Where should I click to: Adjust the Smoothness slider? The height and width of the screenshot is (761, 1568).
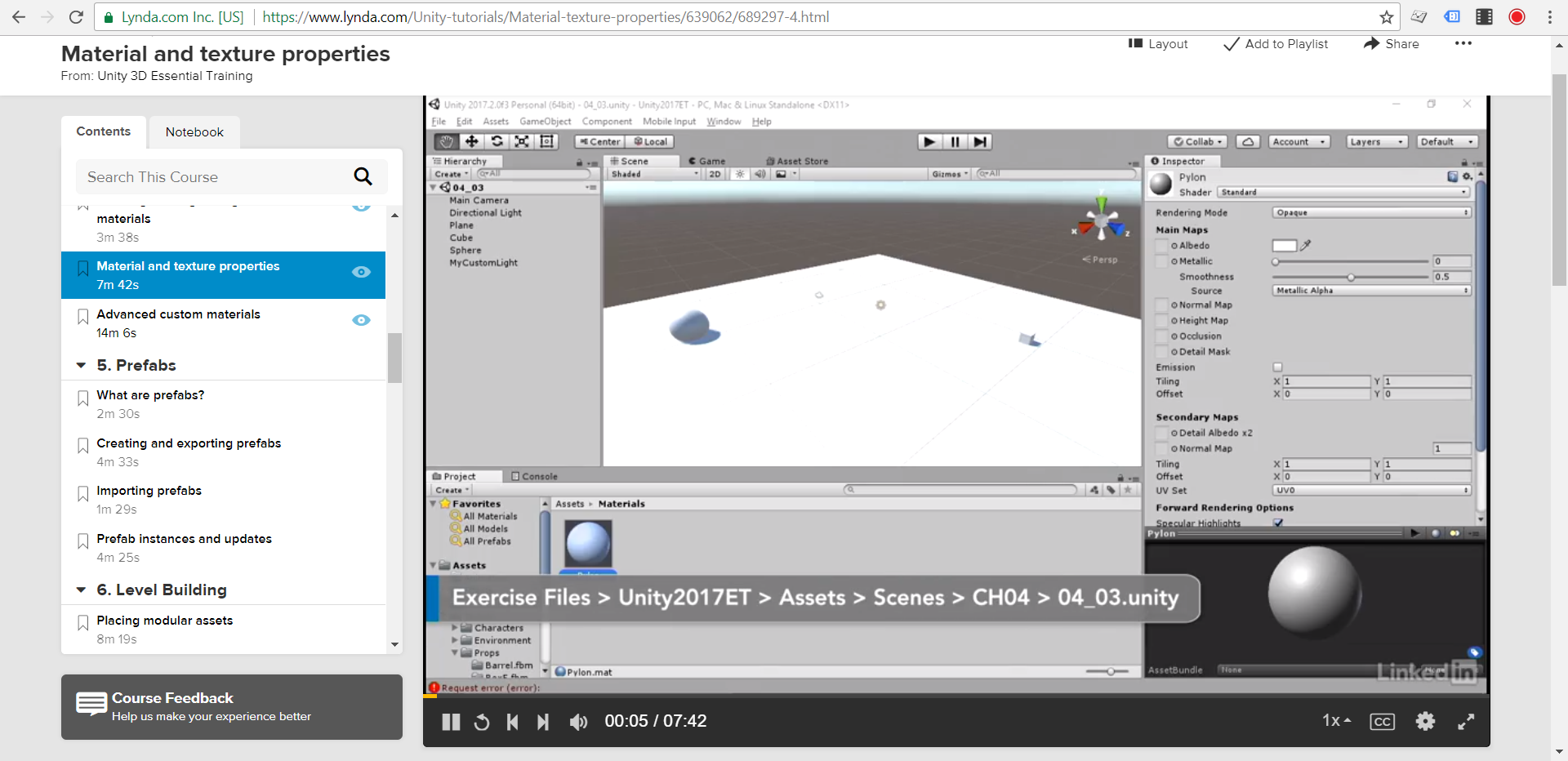coord(1351,277)
